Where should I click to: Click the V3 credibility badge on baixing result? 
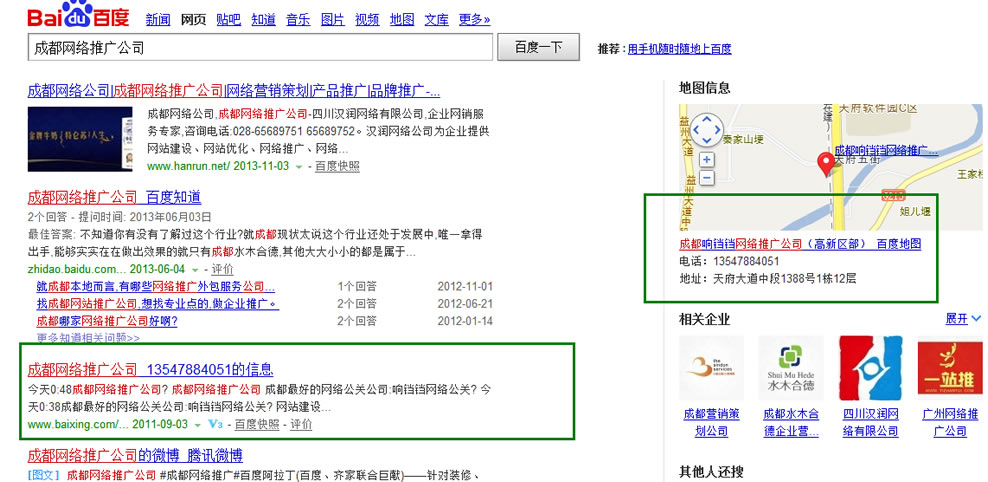(215, 425)
